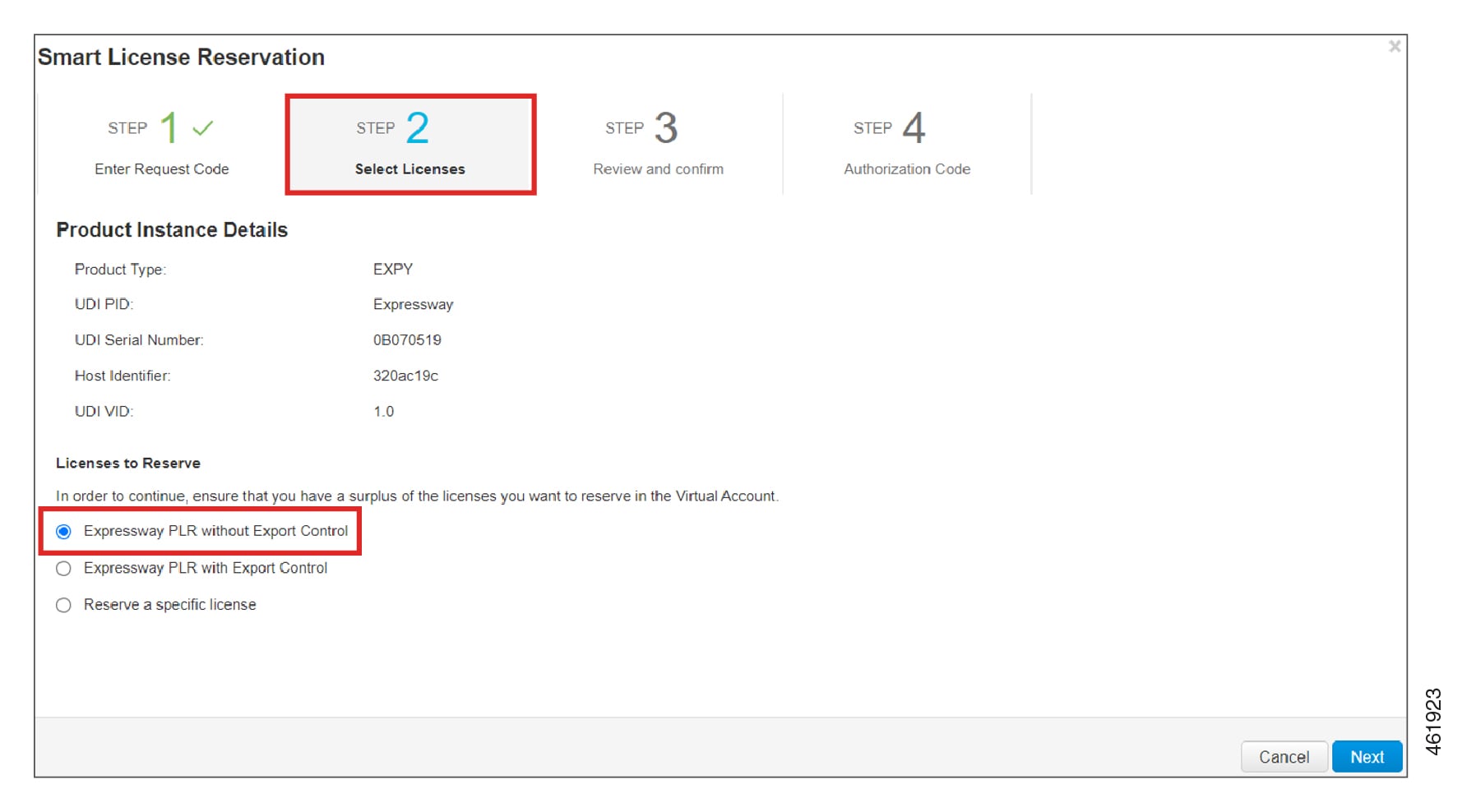The width and height of the screenshot is (1476, 812).
Task: Click the surplus licenses instruction sentence
Action: pos(417,496)
